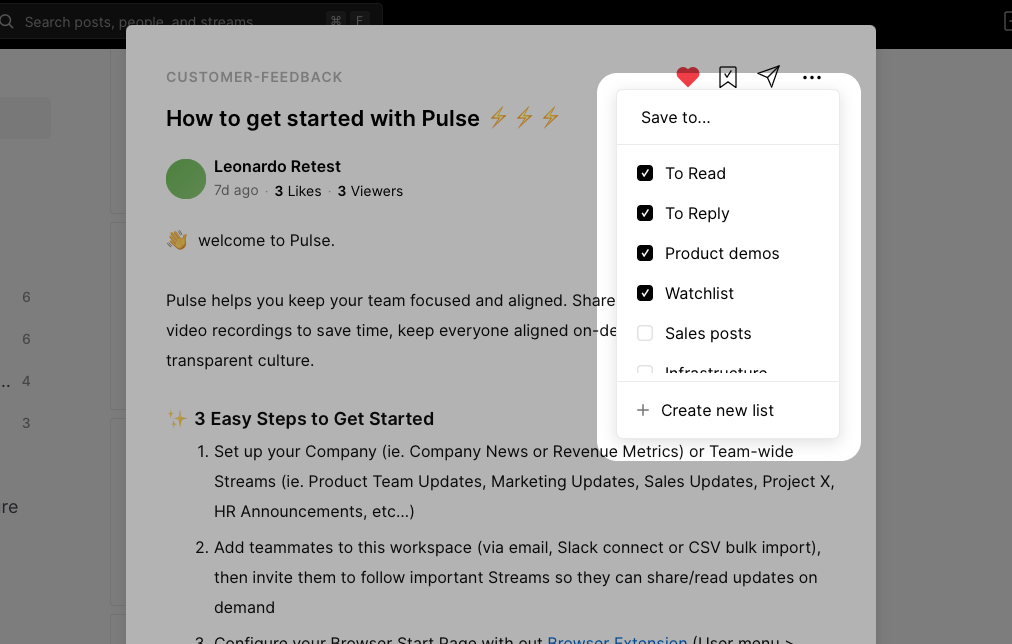Uncheck the Product demos checkbox
The height and width of the screenshot is (644, 1012).
[645, 253]
